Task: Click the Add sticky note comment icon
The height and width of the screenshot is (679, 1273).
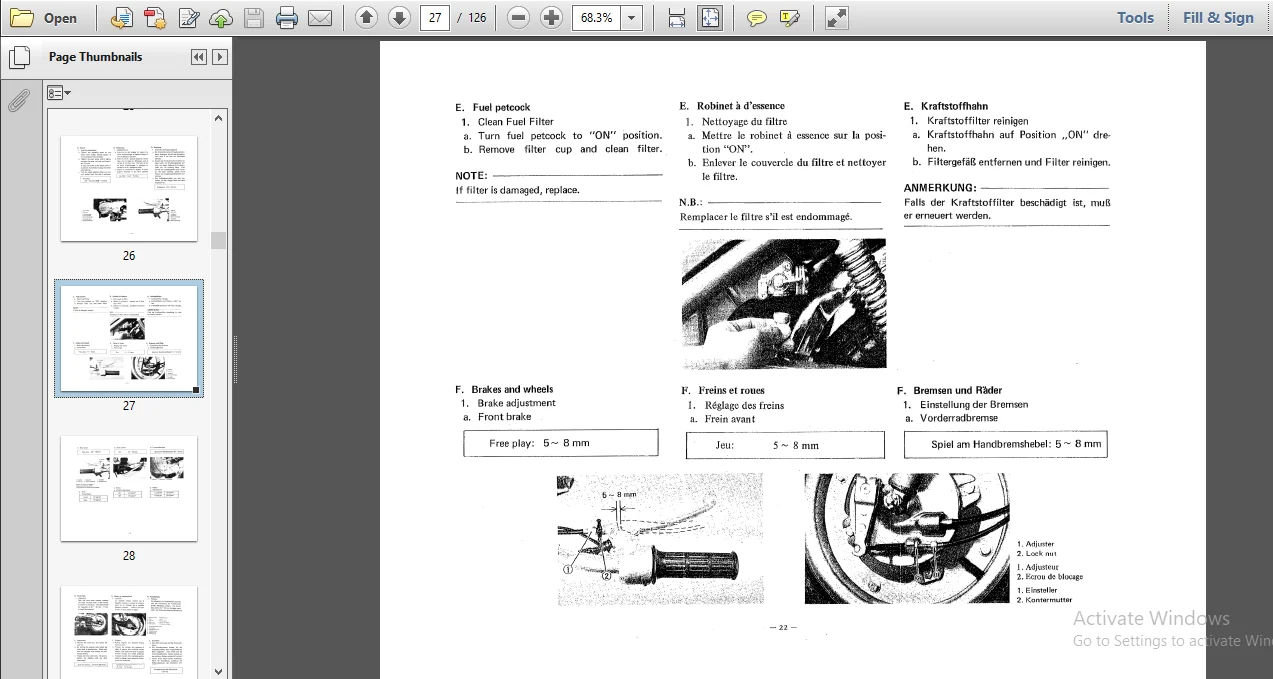Action: click(757, 17)
